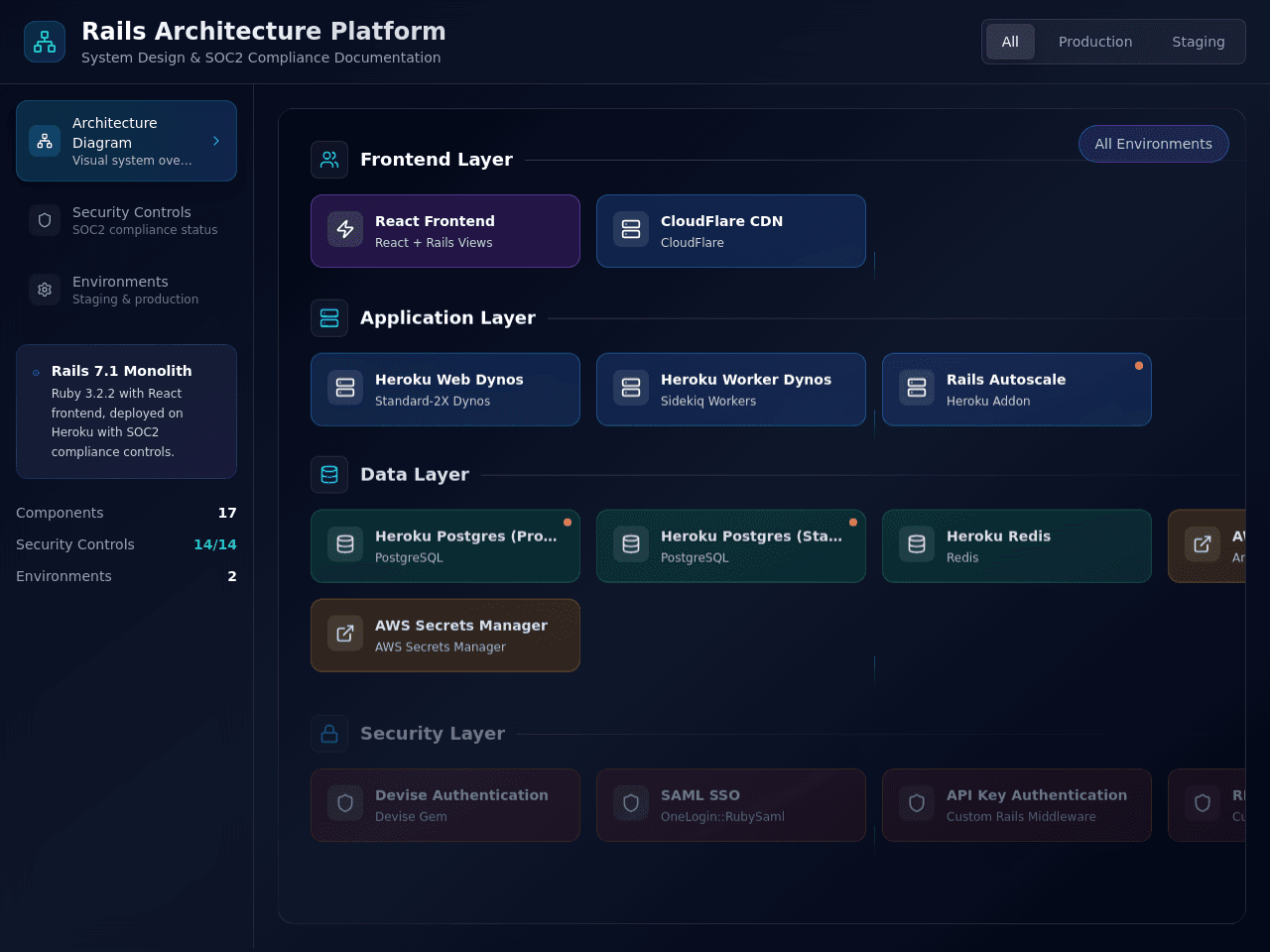Click 'System Design & SOC2 Compliance Documentation' subtitle
Image resolution: width=1270 pixels, height=952 pixels.
coord(261,58)
